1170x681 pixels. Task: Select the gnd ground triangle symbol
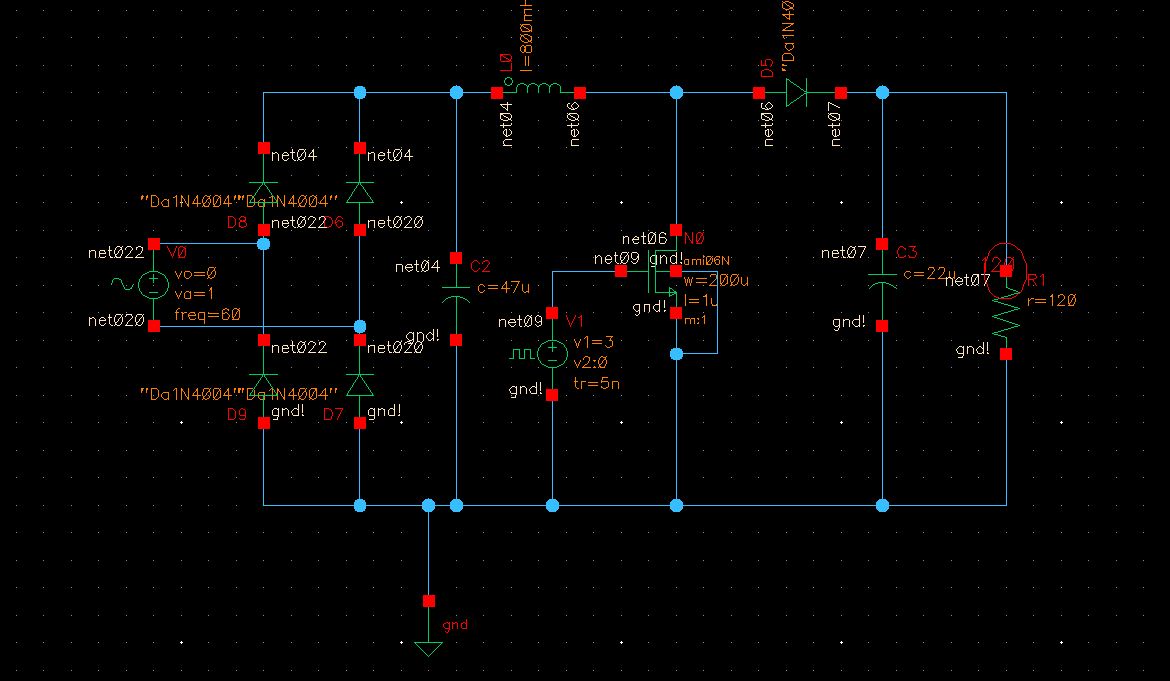point(428,648)
